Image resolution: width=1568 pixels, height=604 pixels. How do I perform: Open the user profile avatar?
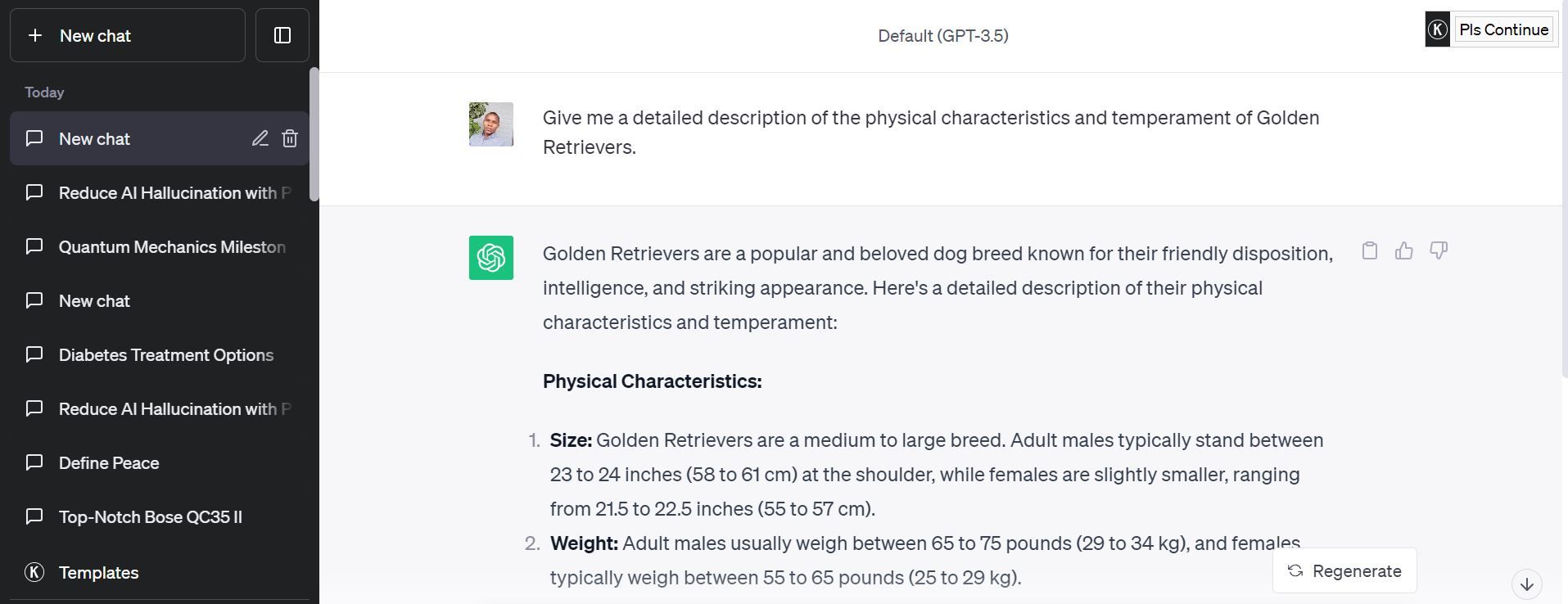(x=490, y=124)
